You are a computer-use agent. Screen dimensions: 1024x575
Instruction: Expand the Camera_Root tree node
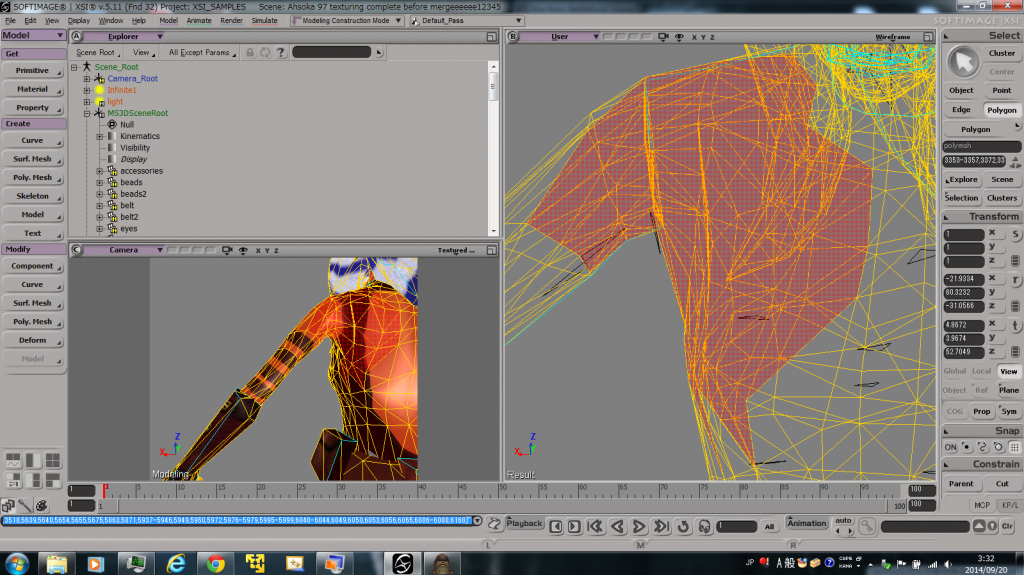(x=87, y=78)
